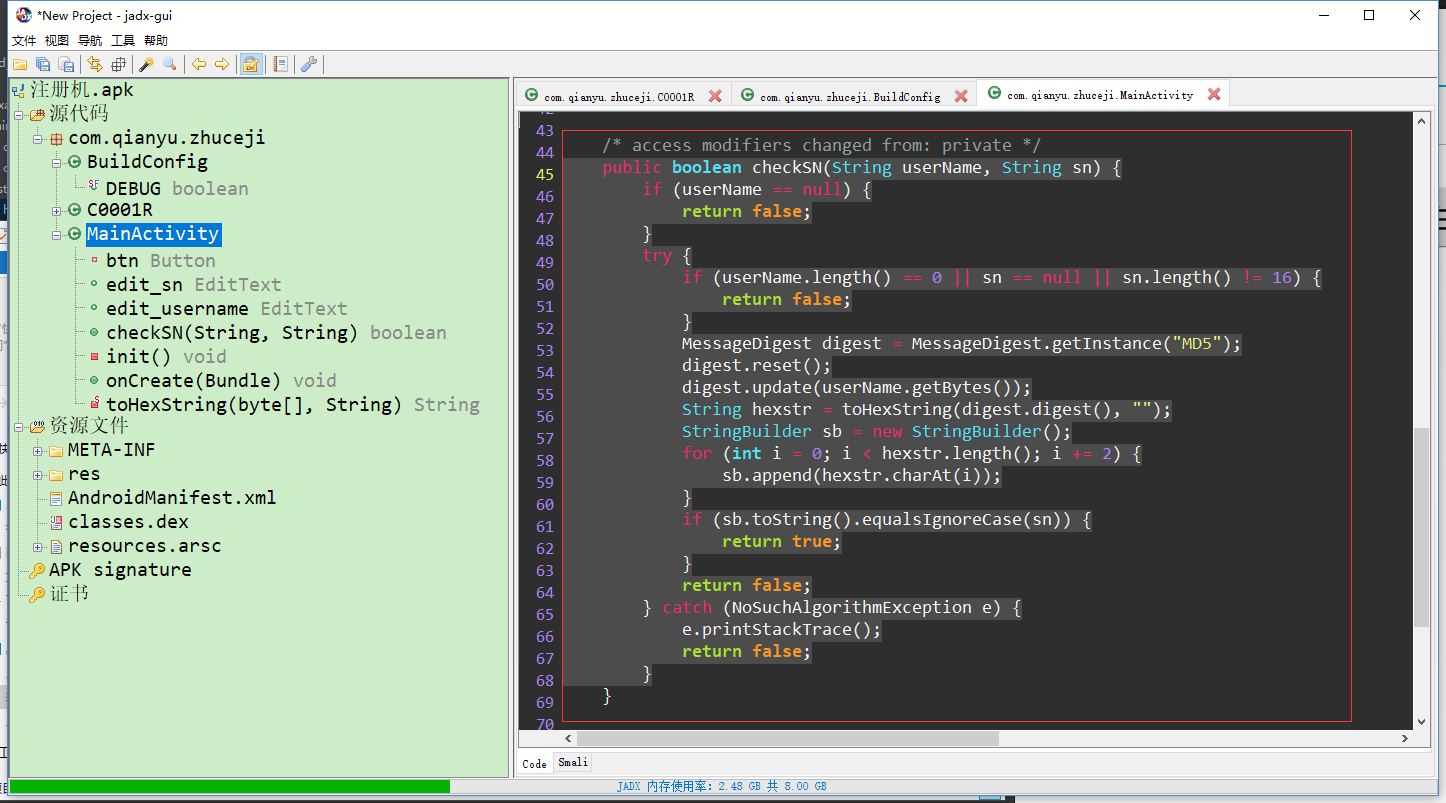Click the META-INF folder icon
This screenshot has width=1446, height=803.
[x=56, y=450]
